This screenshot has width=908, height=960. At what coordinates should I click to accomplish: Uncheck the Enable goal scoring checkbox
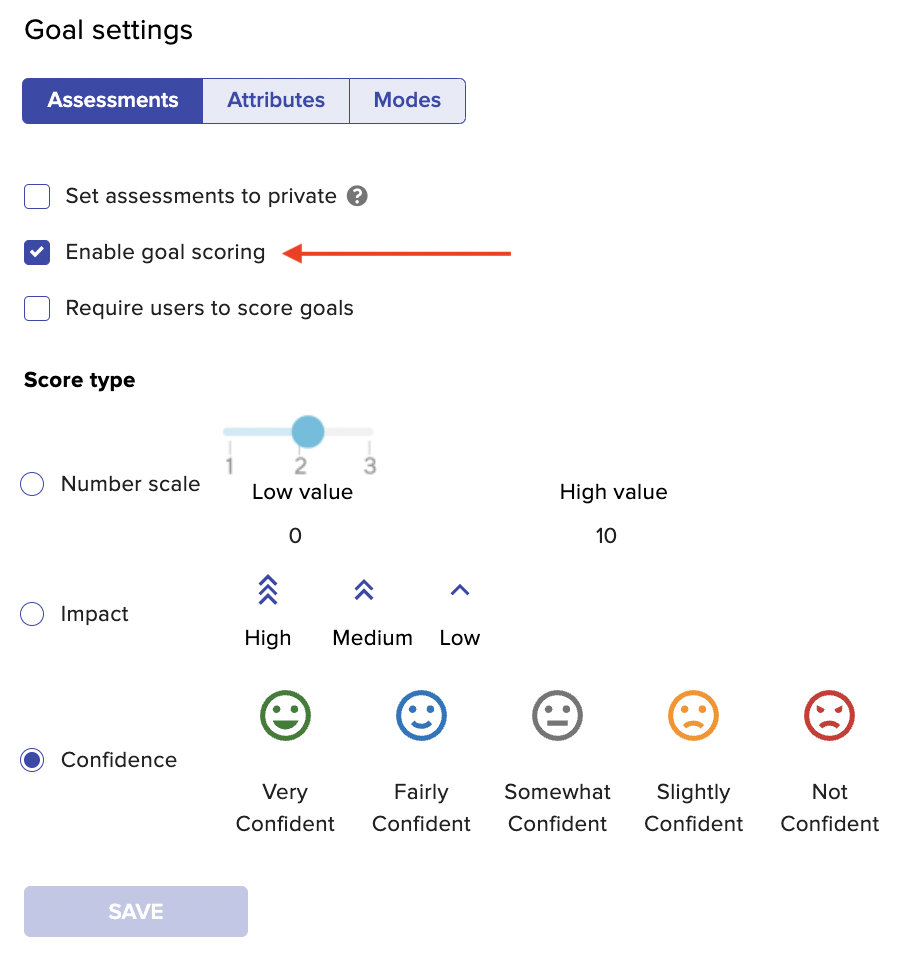pyautogui.click(x=37, y=252)
